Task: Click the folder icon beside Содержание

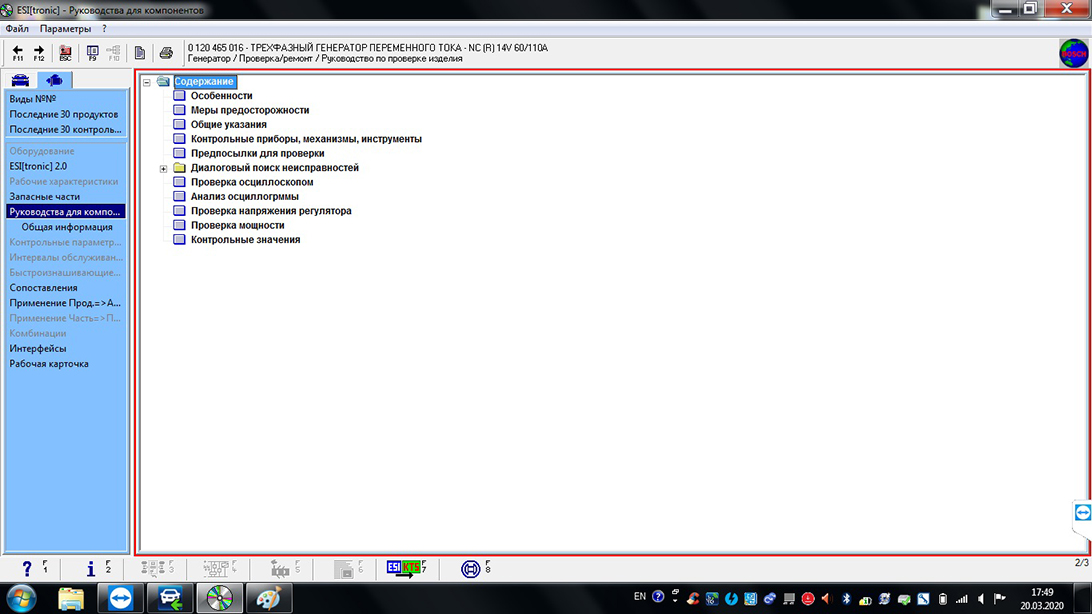Action: click(x=163, y=81)
